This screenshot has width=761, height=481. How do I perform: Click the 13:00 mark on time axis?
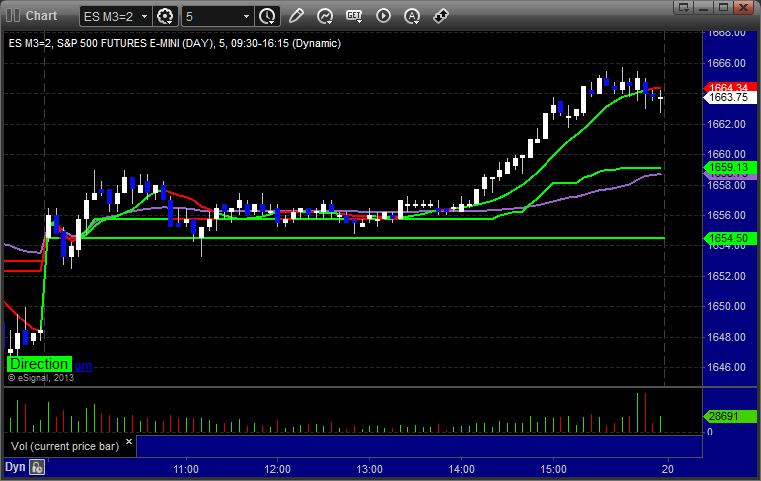370,468
